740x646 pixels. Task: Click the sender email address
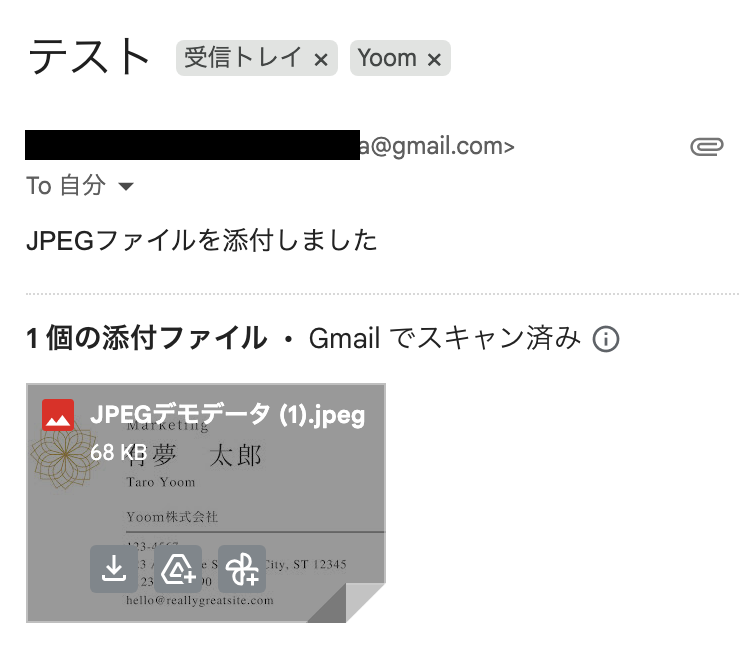tap(437, 146)
